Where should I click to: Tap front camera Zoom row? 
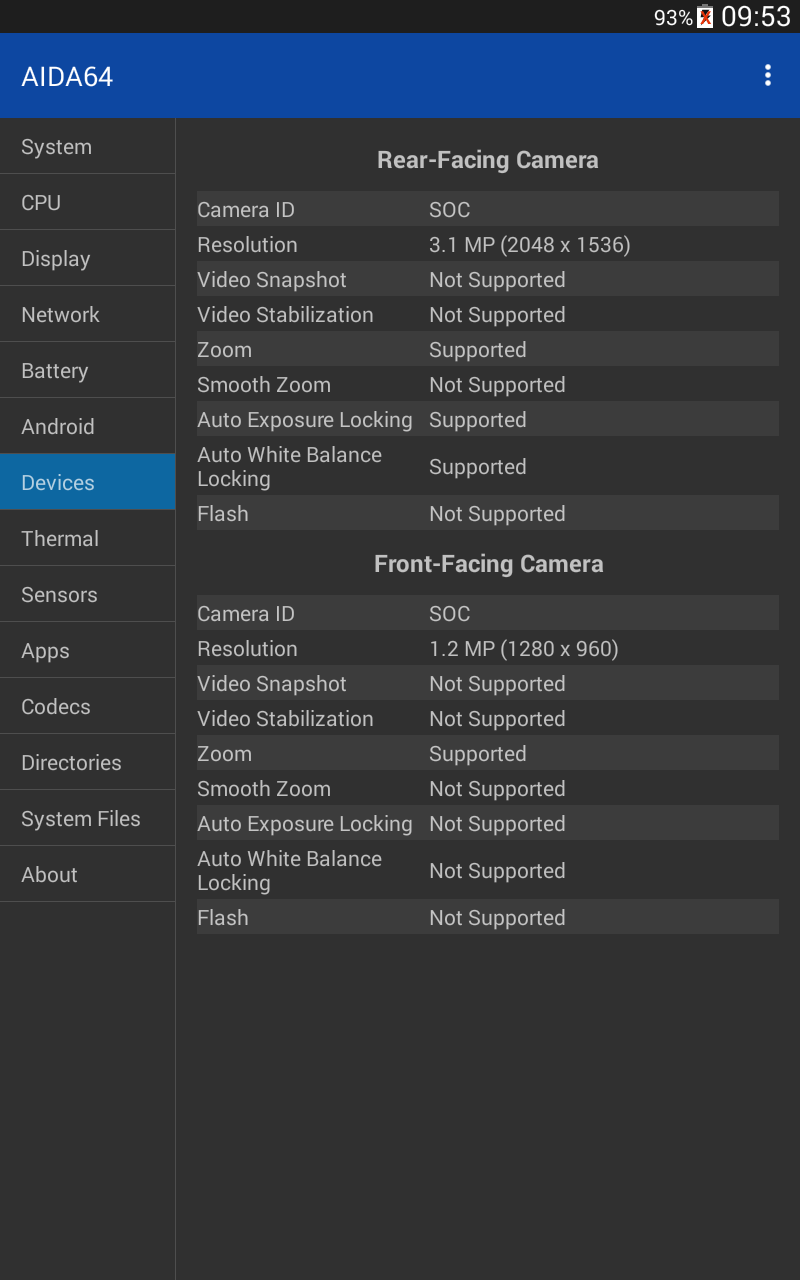488,753
